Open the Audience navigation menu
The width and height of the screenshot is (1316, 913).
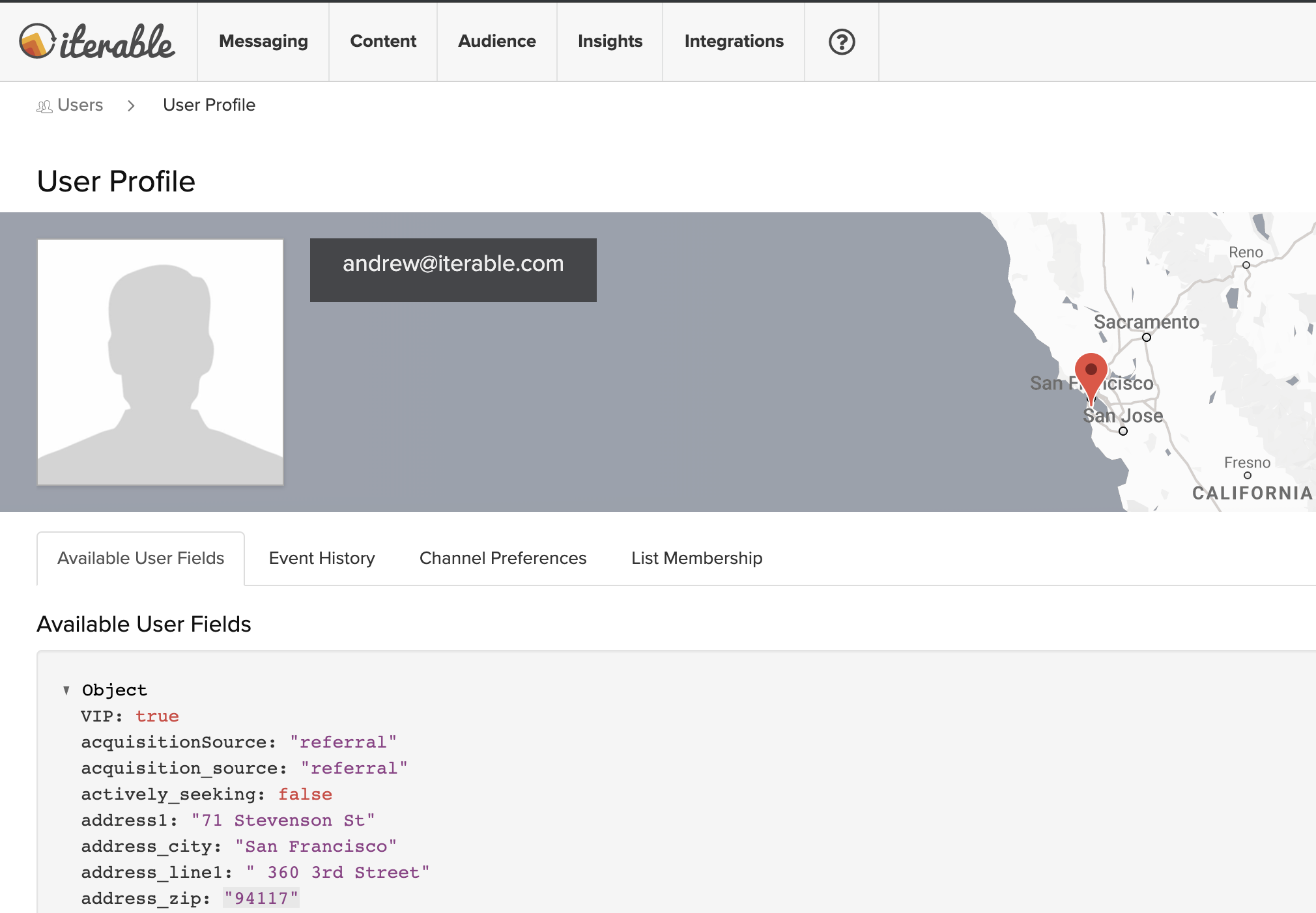tap(496, 41)
